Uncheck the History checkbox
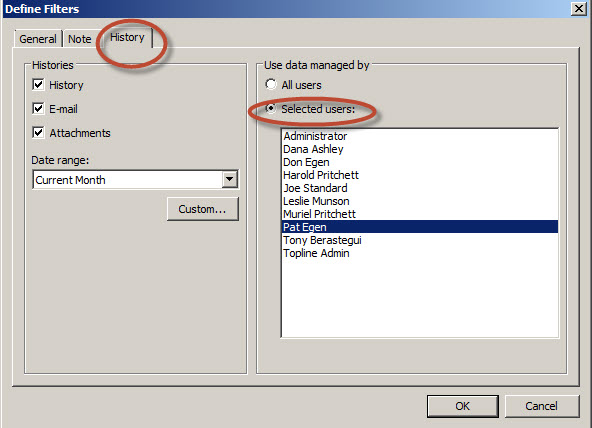The height and width of the screenshot is (428, 592). coord(38,85)
